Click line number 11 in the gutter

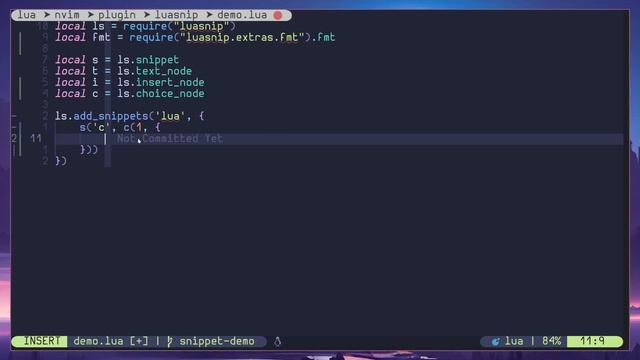[x=36, y=139]
